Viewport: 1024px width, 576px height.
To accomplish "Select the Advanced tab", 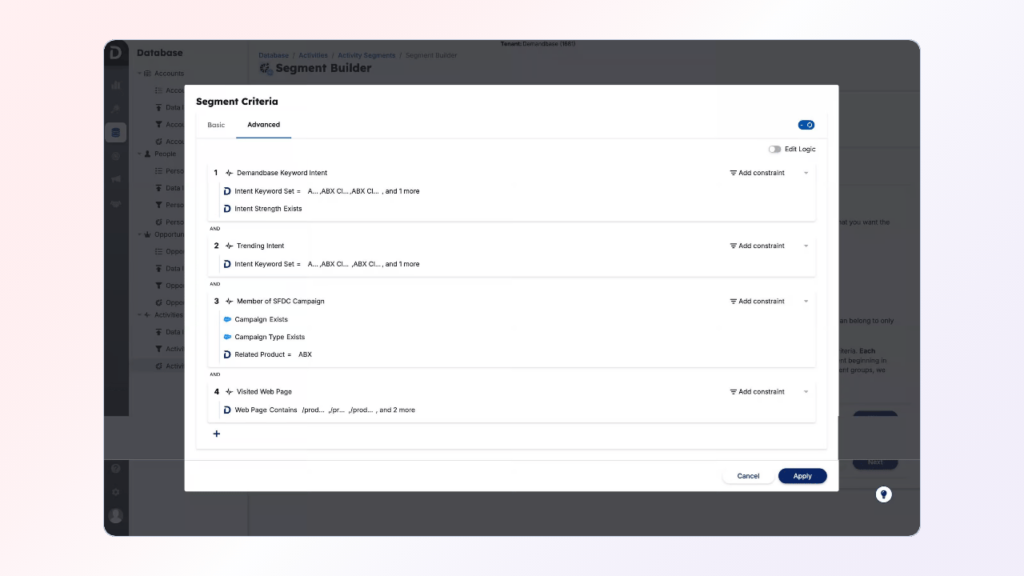I will pos(264,125).
